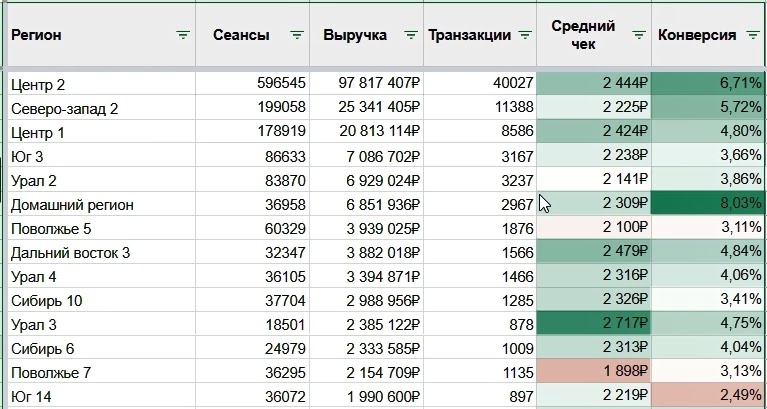Select the cell Поволжье 5
Viewport: 767px width, 409px height.
coord(101,228)
